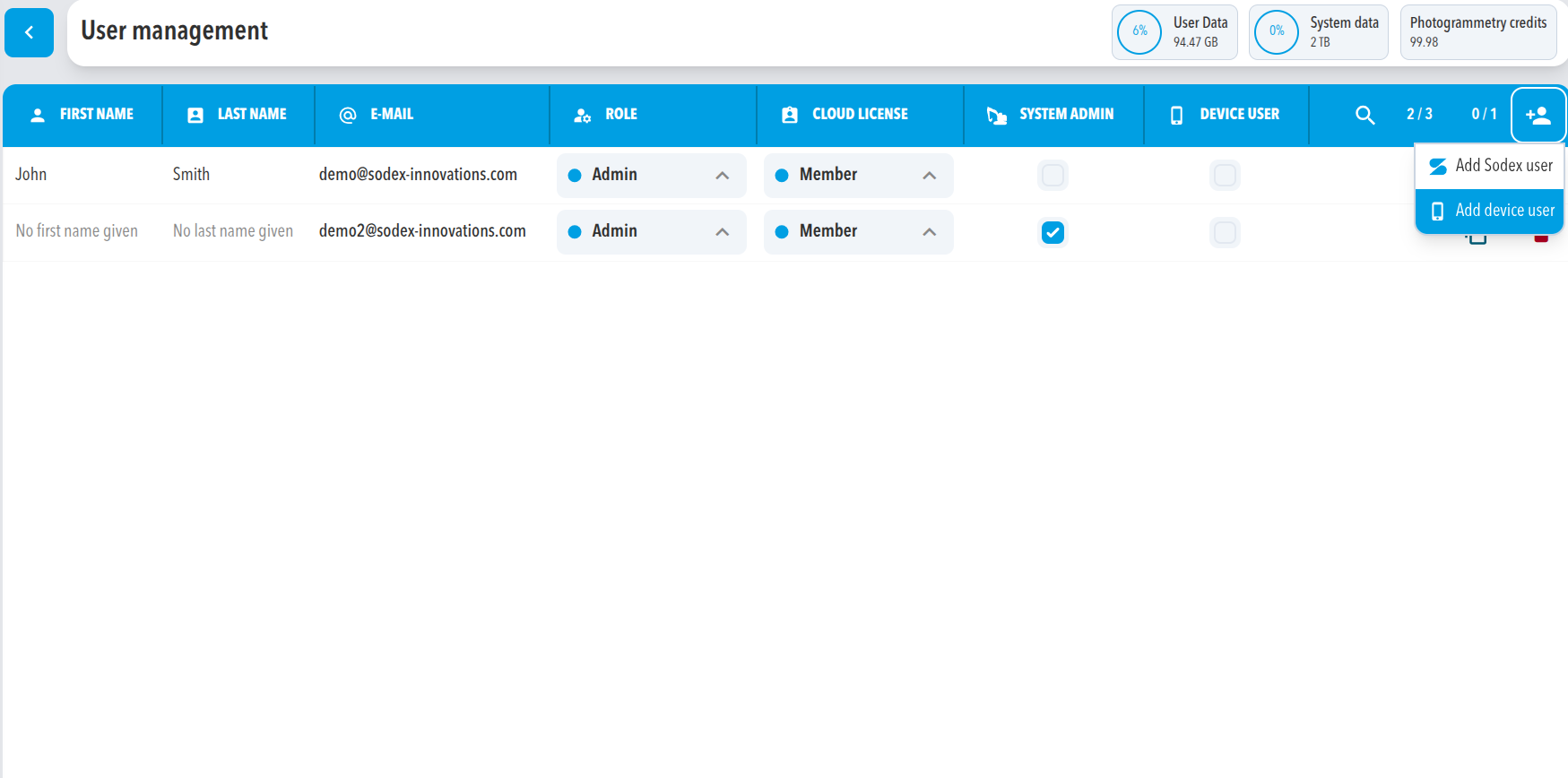
Task: Click the User management page title
Action: coord(175,31)
